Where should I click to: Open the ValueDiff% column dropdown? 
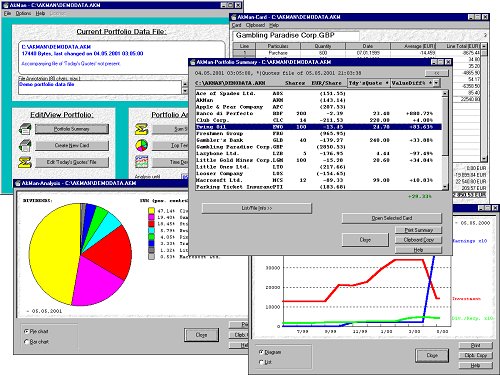point(436,83)
